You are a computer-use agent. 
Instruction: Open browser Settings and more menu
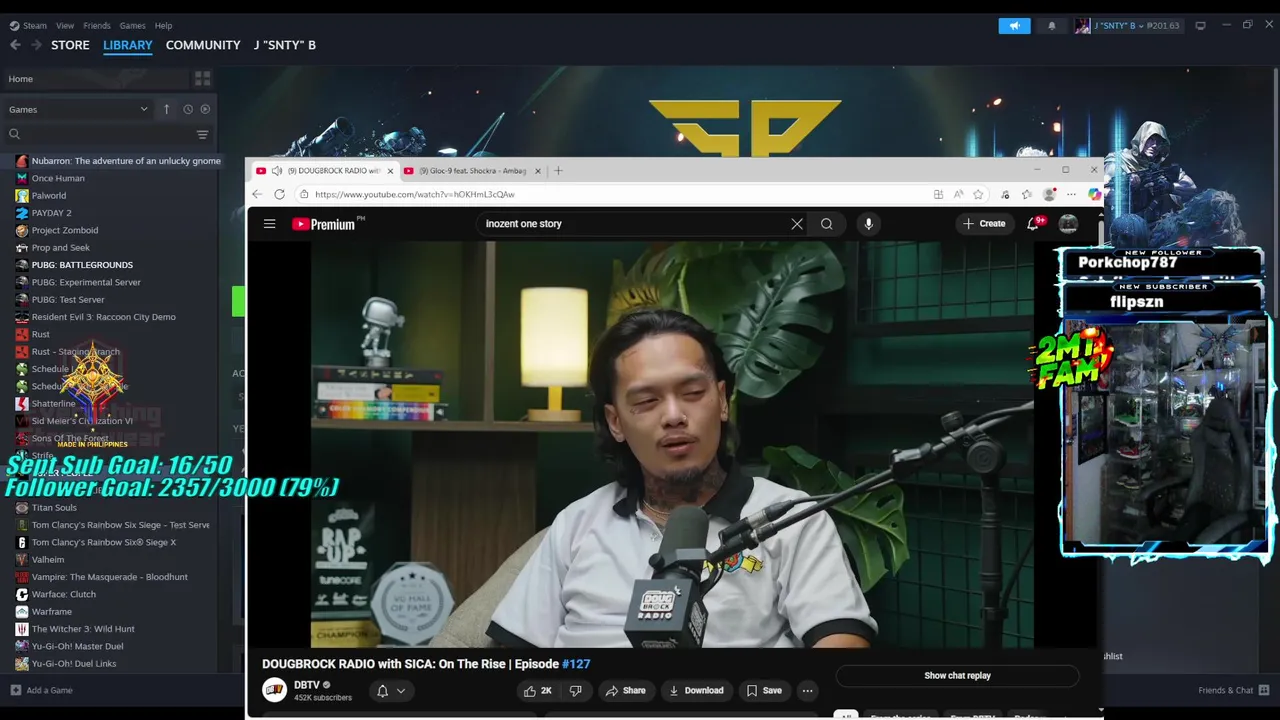pos(1071,195)
